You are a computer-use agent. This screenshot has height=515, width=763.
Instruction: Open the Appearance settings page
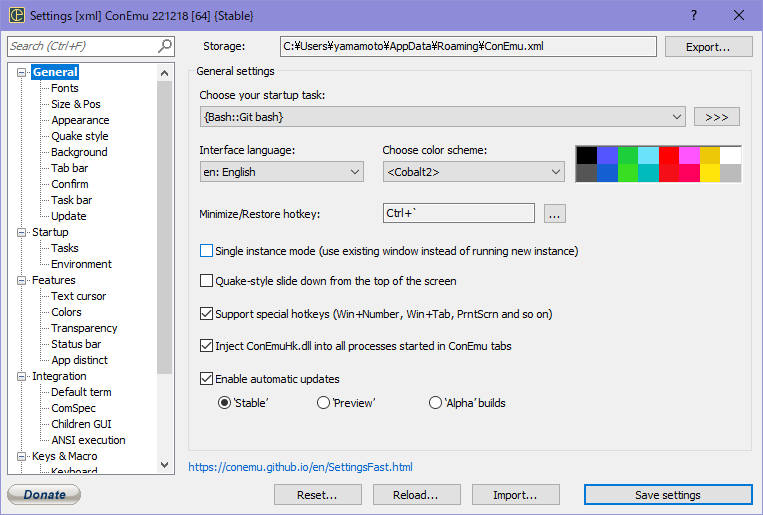click(80, 120)
